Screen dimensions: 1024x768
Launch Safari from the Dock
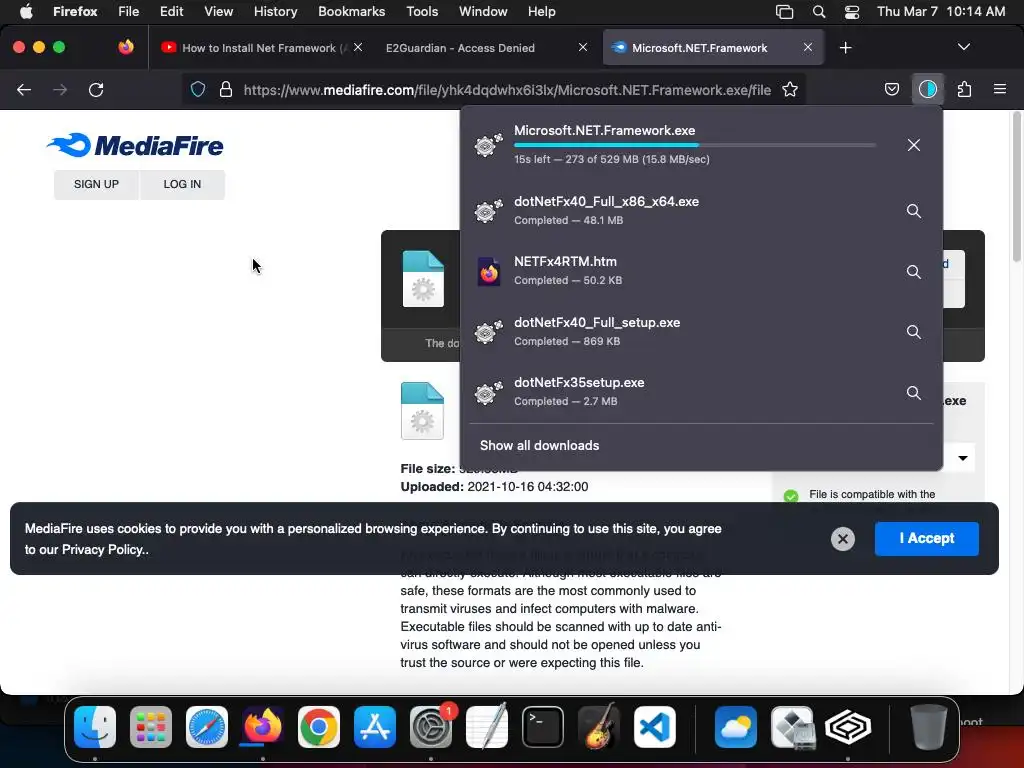coord(207,726)
